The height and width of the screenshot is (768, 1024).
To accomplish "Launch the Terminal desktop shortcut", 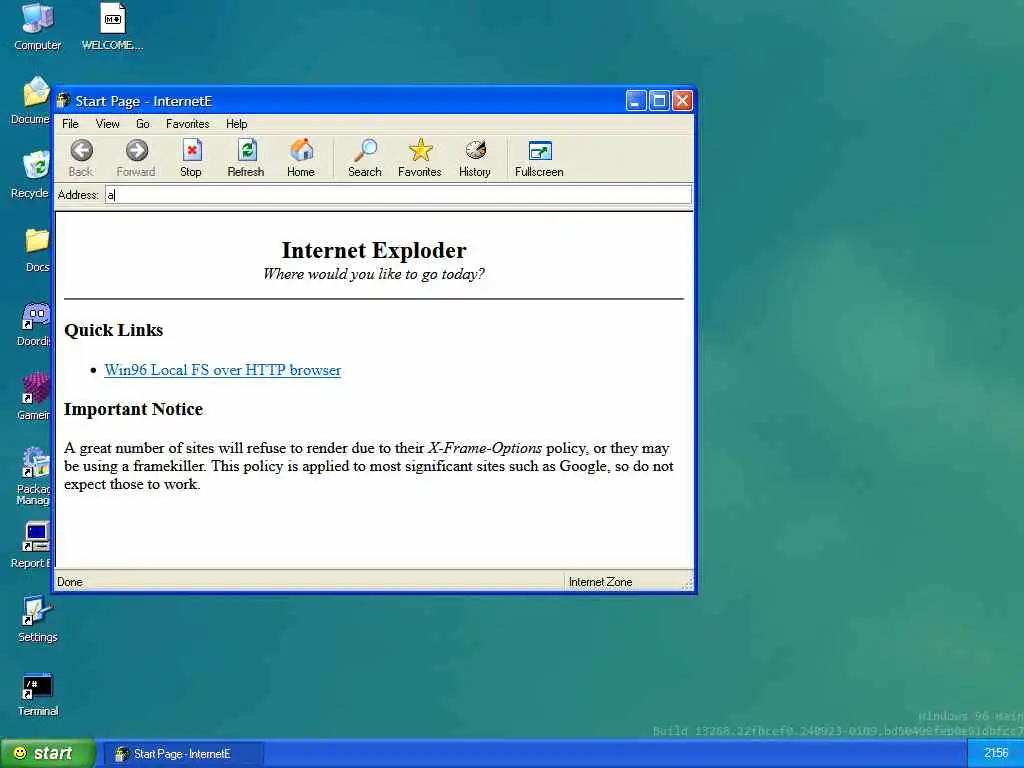I will [x=37, y=685].
